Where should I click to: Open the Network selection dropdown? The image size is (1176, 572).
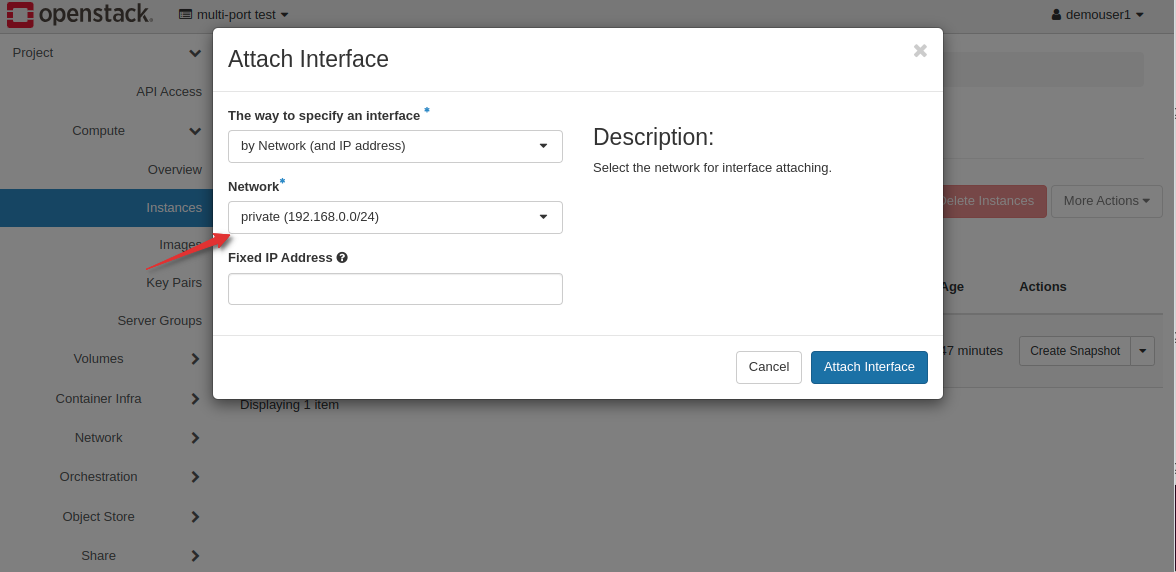coord(395,217)
